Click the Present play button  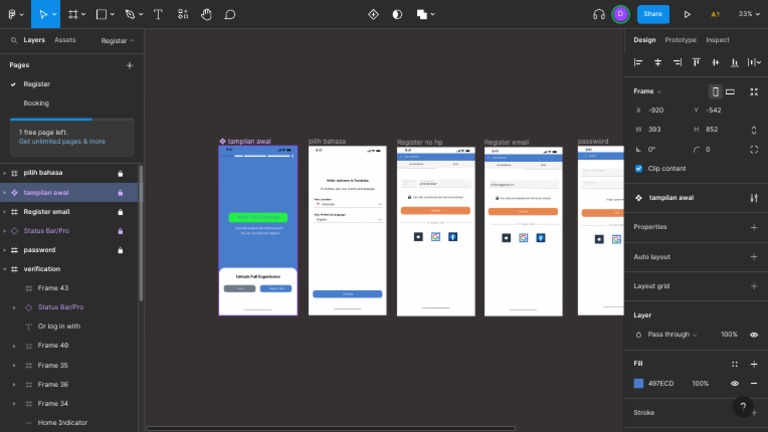click(687, 14)
